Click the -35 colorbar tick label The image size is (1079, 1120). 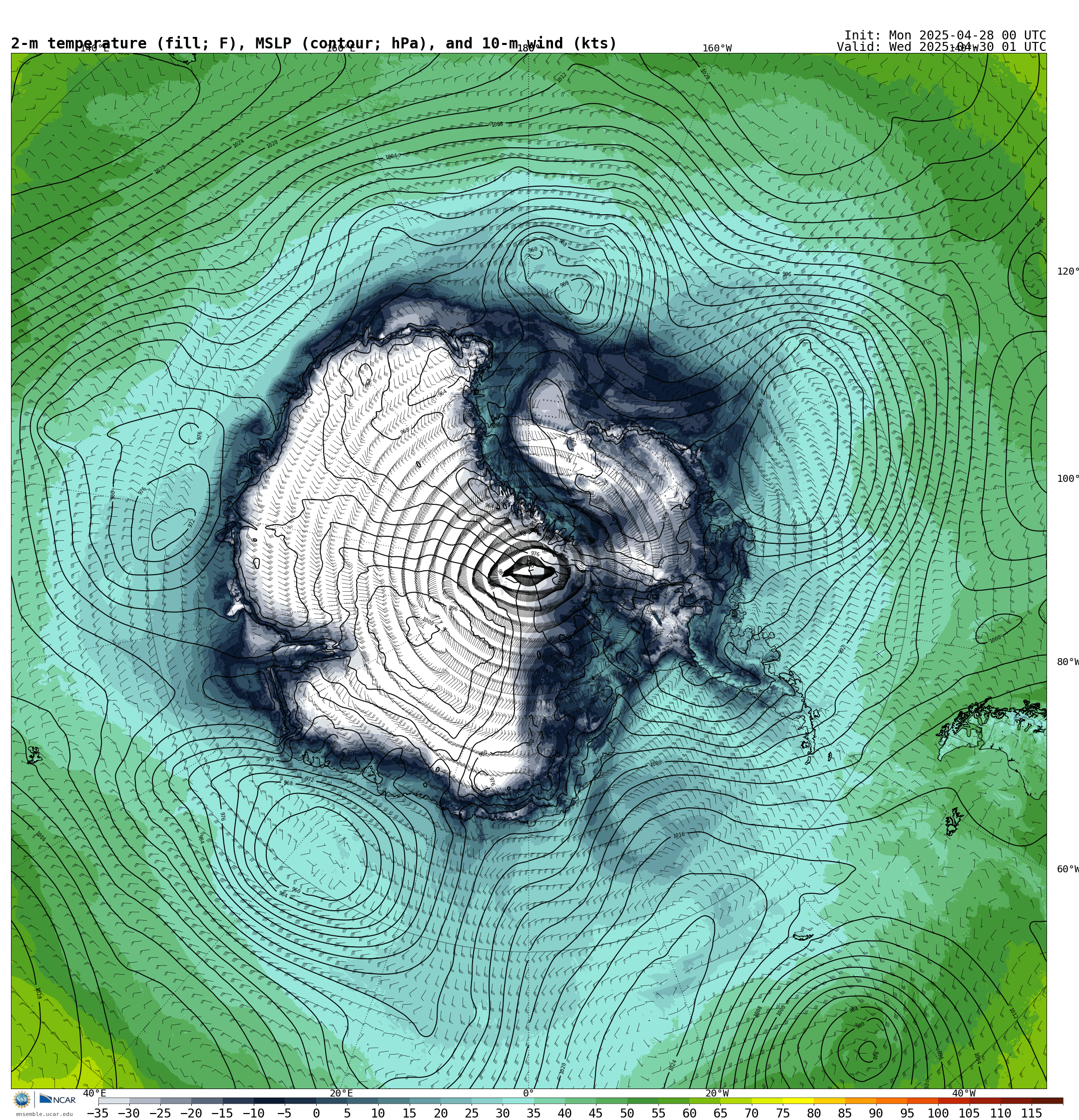click(98, 1113)
